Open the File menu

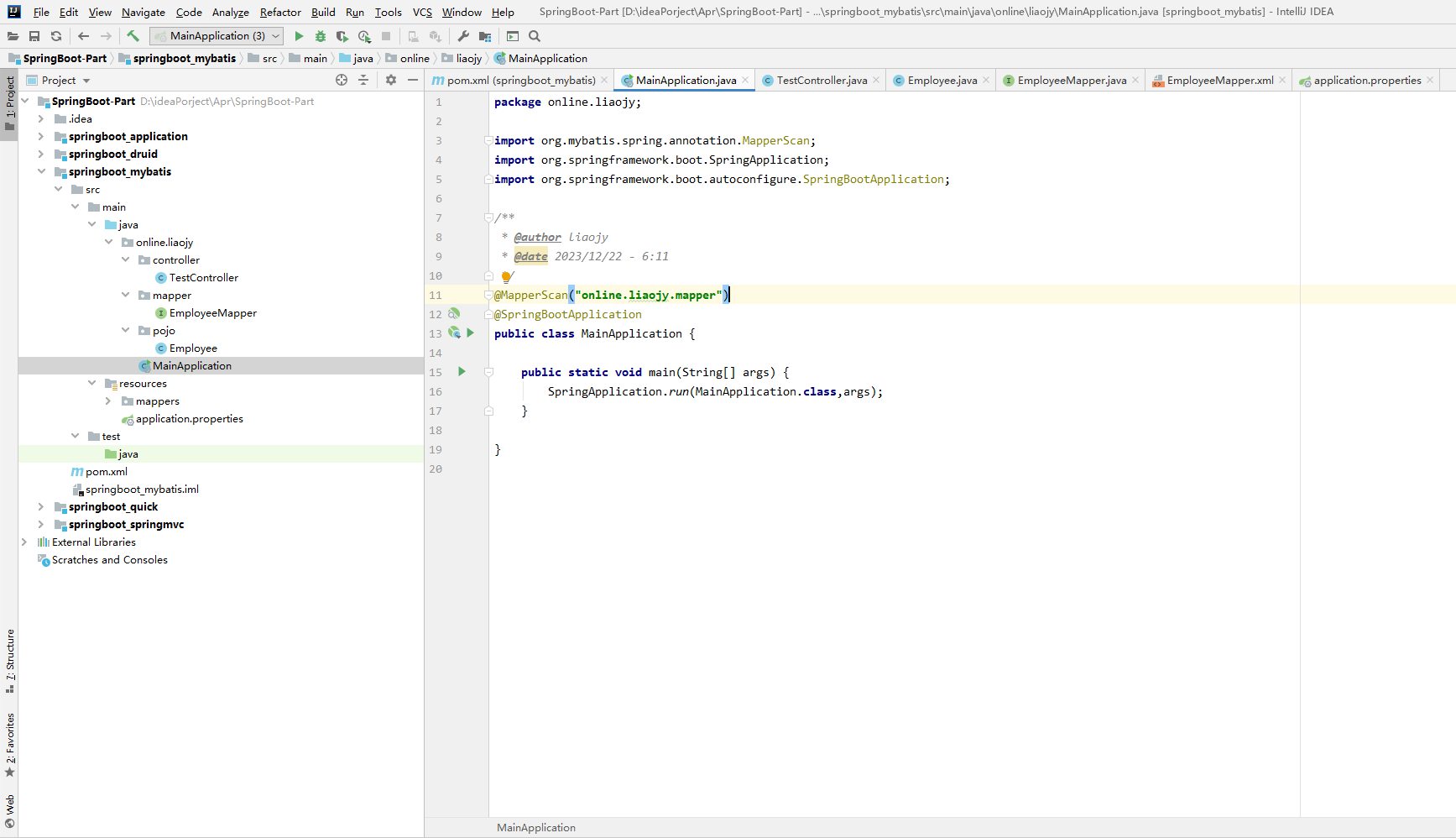pyautogui.click(x=41, y=12)
